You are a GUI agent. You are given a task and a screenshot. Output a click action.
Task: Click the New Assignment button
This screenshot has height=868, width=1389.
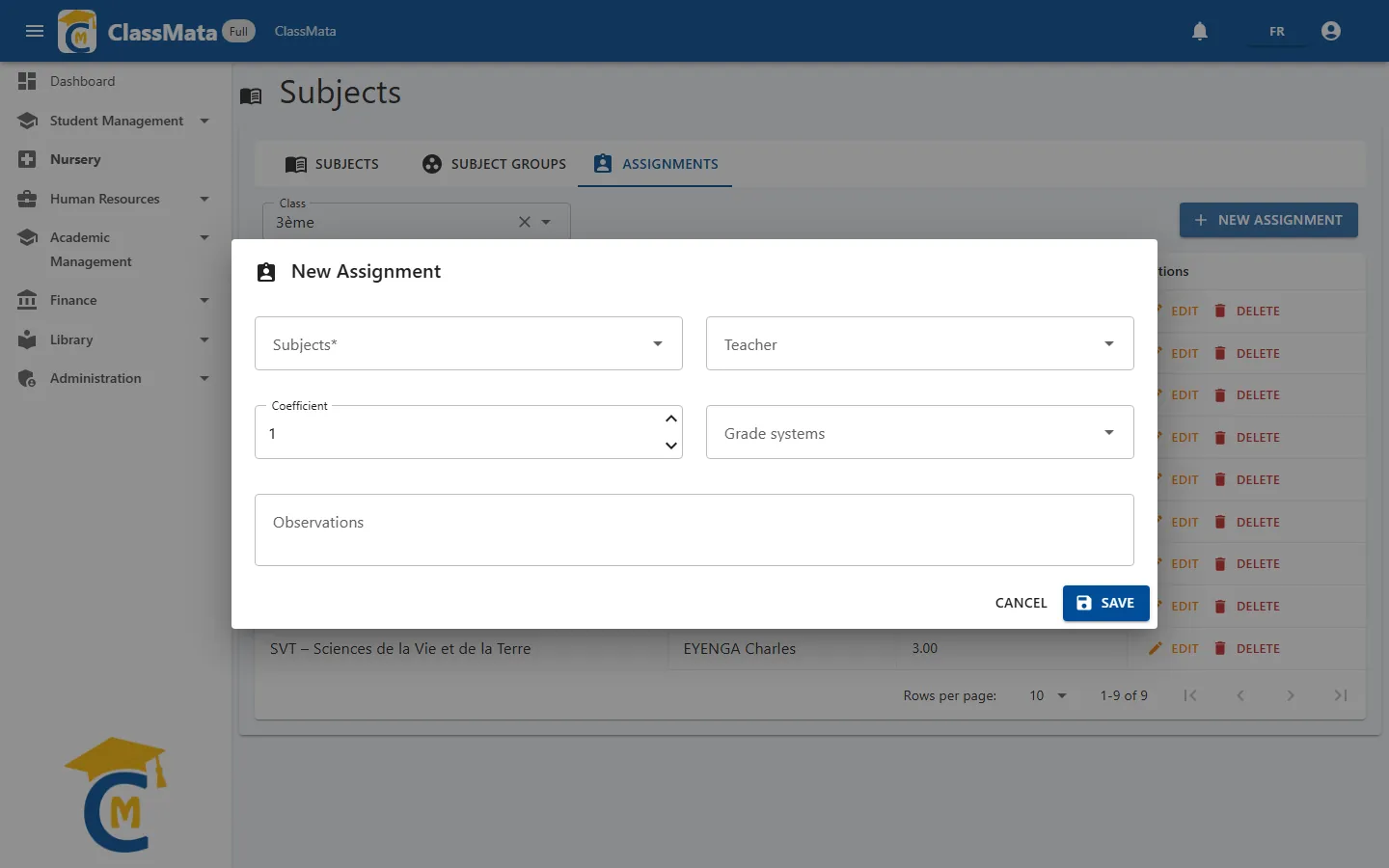point(1268,220)
